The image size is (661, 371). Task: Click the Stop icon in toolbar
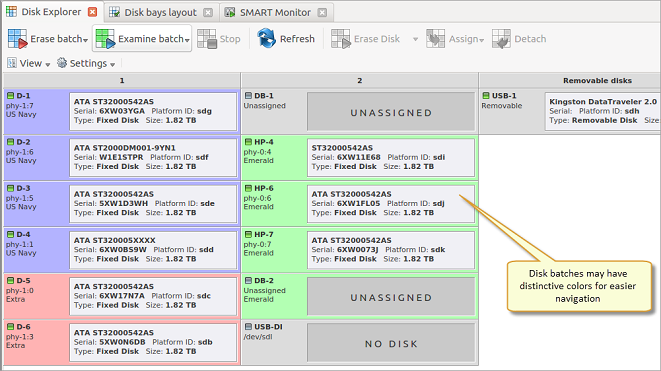pyautogui.click(x=207, y=39)
